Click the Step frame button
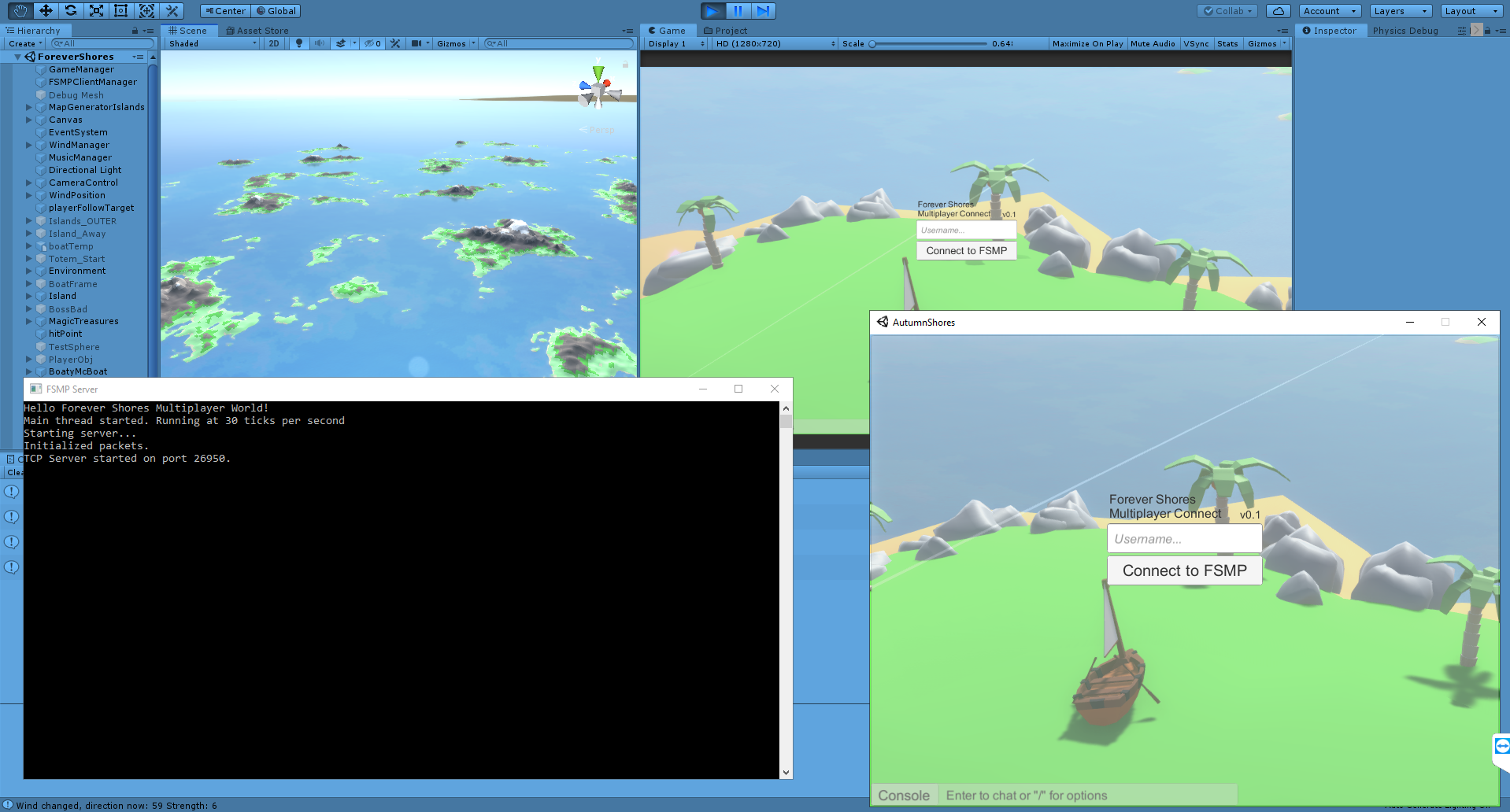This screenshot has height=812, width=1510. (763, 10)
